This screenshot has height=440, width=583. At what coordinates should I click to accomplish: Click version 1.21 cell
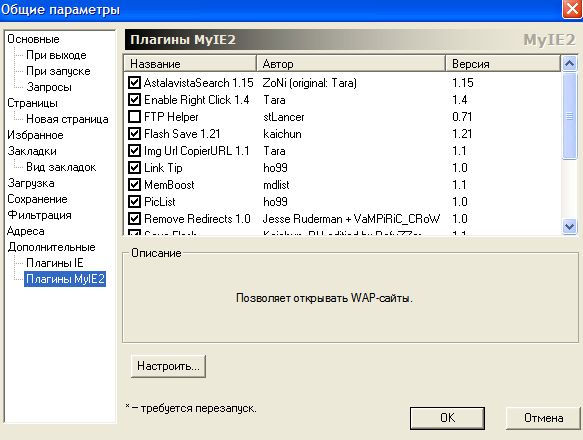[x=462, y=134]
